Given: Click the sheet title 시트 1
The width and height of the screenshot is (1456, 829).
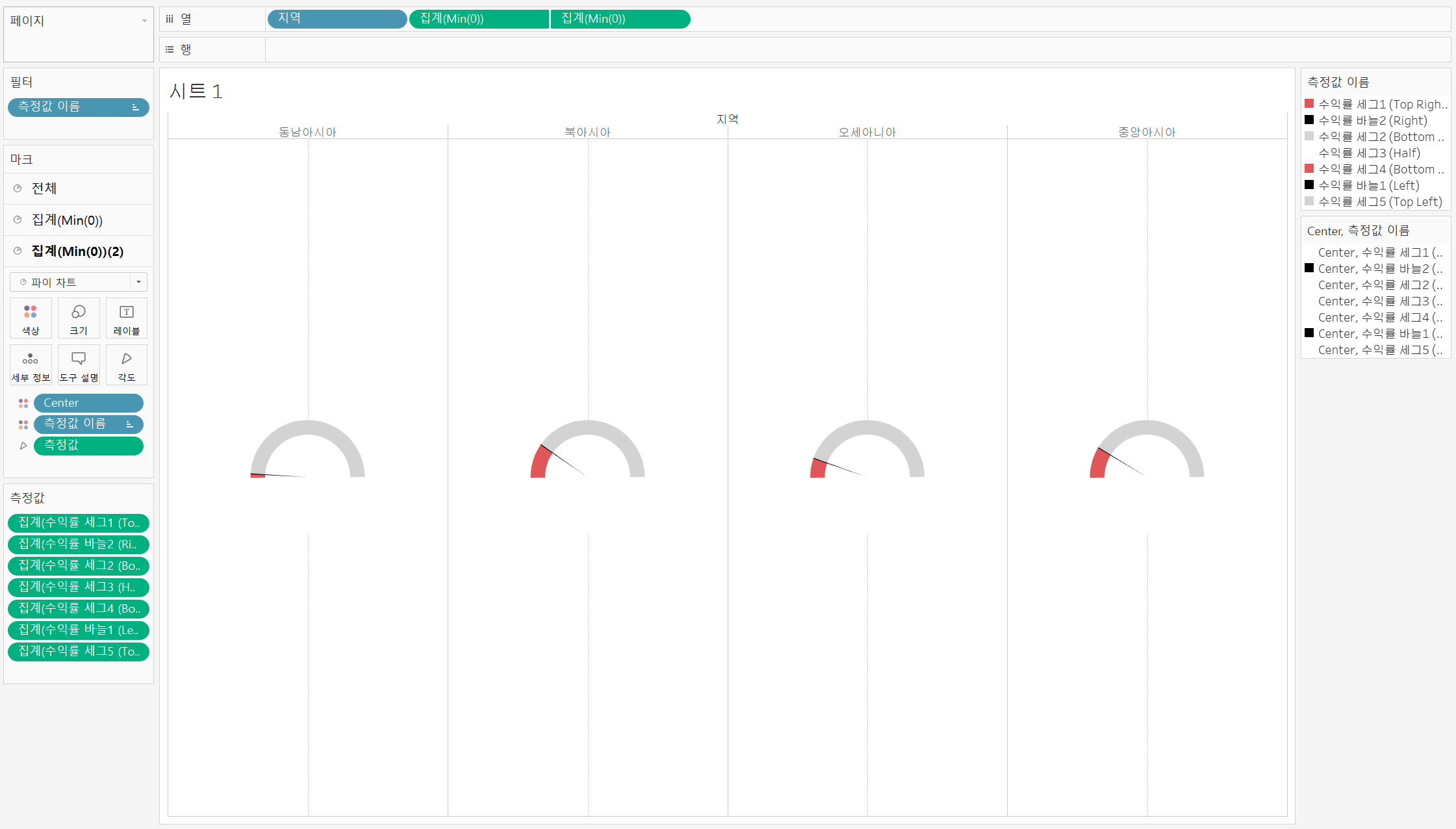Looking at the screenshot, I should point(196,92).
